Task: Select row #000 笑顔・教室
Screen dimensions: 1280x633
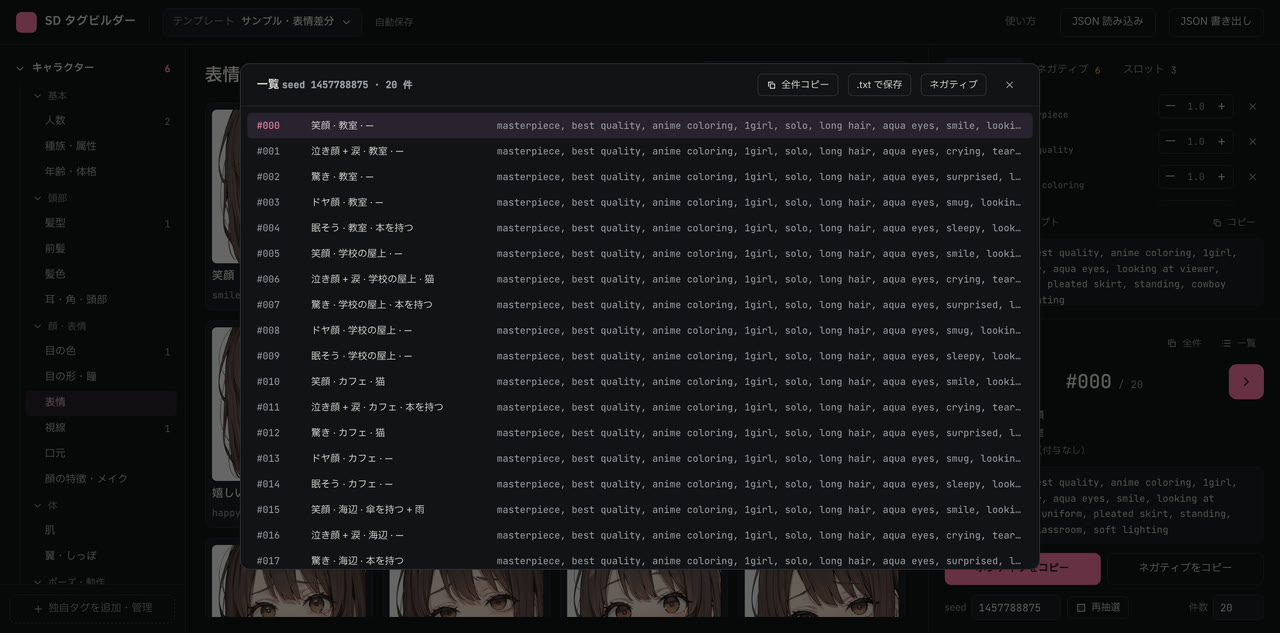Action: click(640, 125)
